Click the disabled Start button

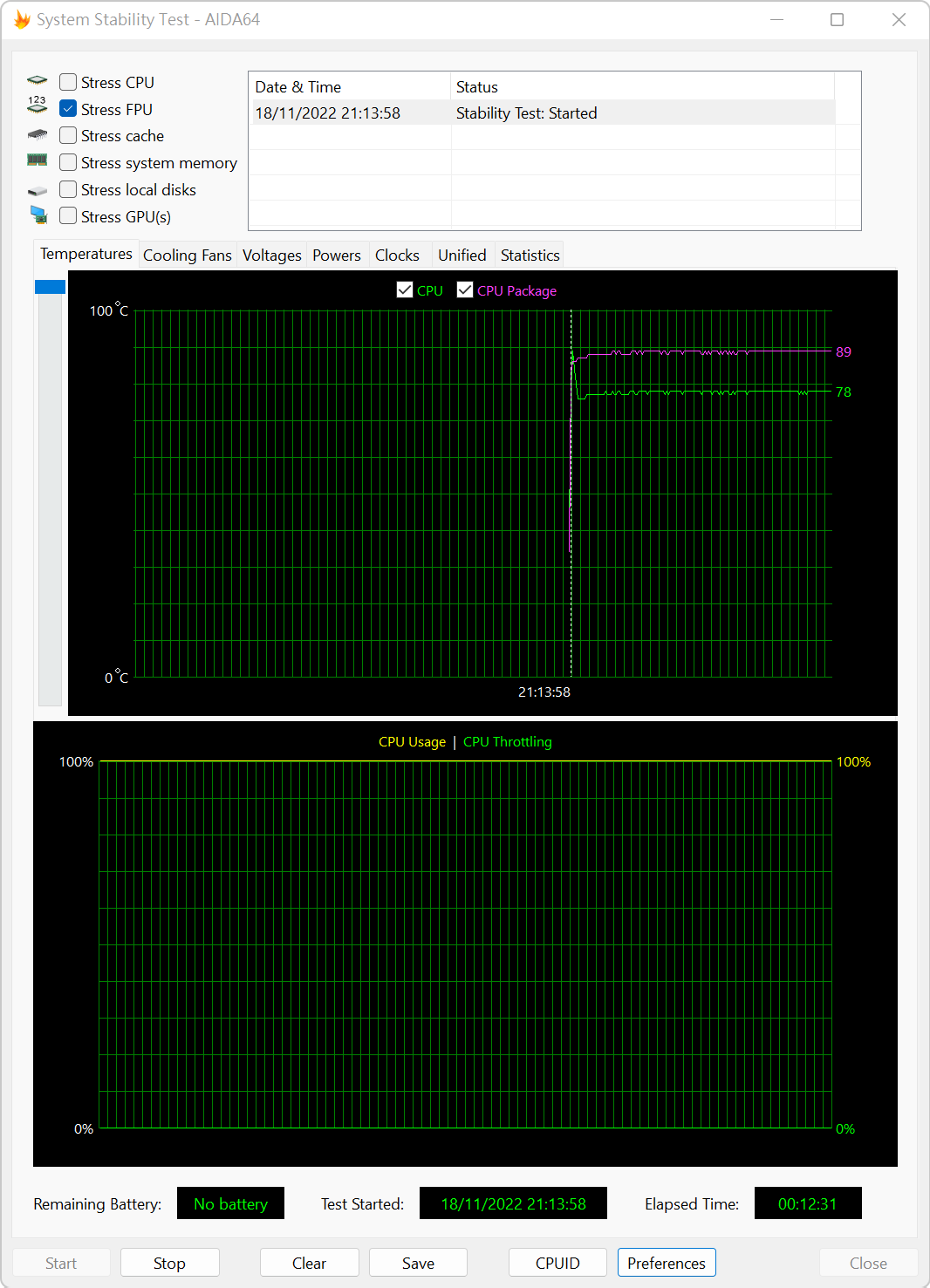[x=61, y=1263]
